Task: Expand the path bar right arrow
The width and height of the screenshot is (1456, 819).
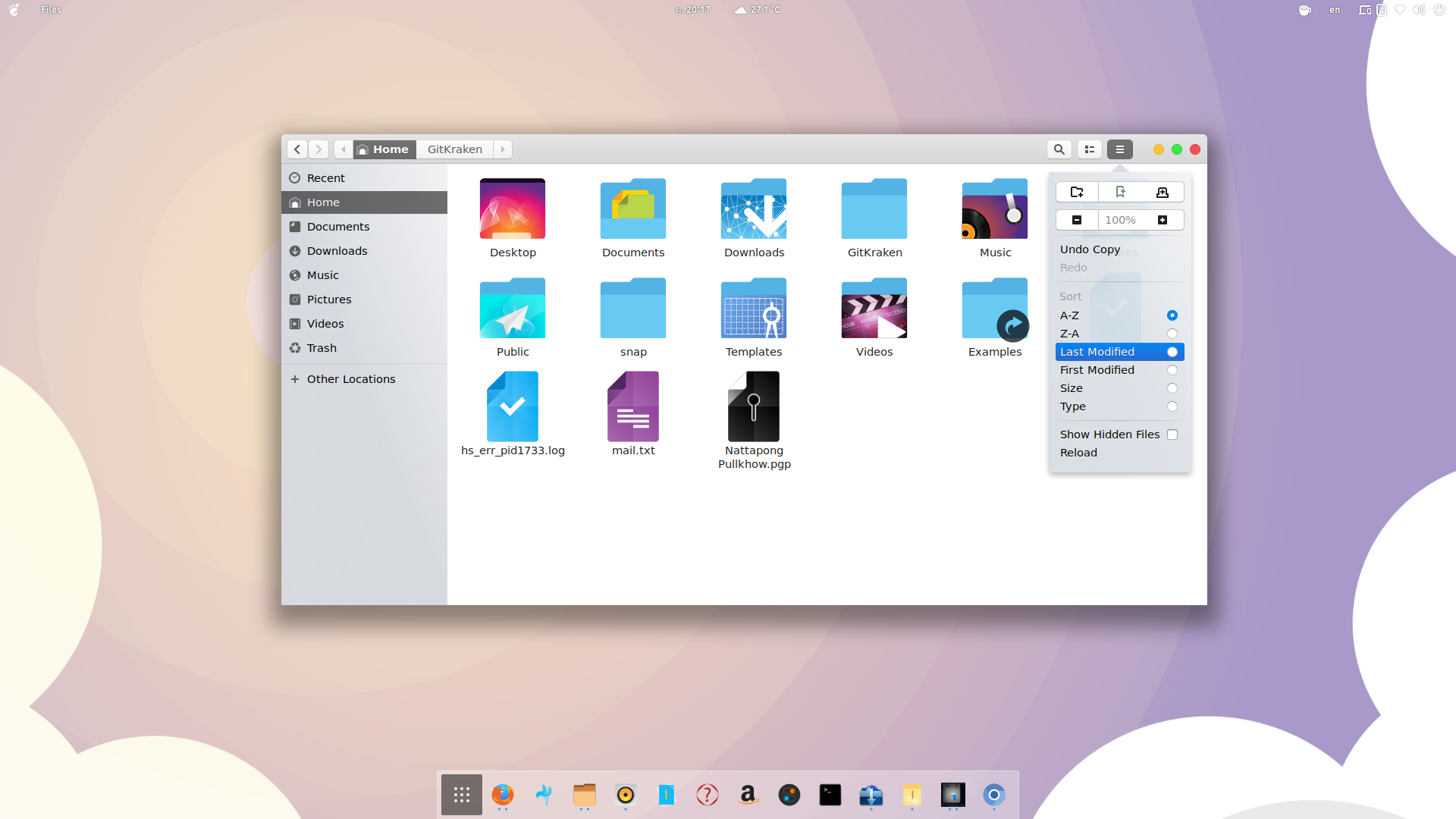Action: coord(503,149)
